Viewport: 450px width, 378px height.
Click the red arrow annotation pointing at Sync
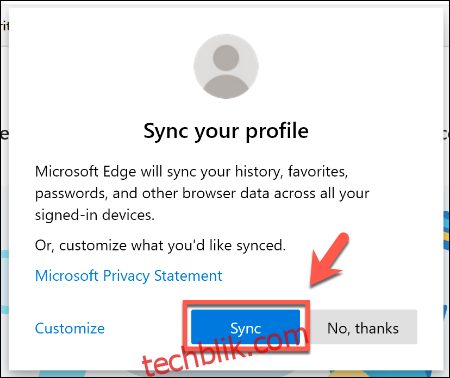329,260
